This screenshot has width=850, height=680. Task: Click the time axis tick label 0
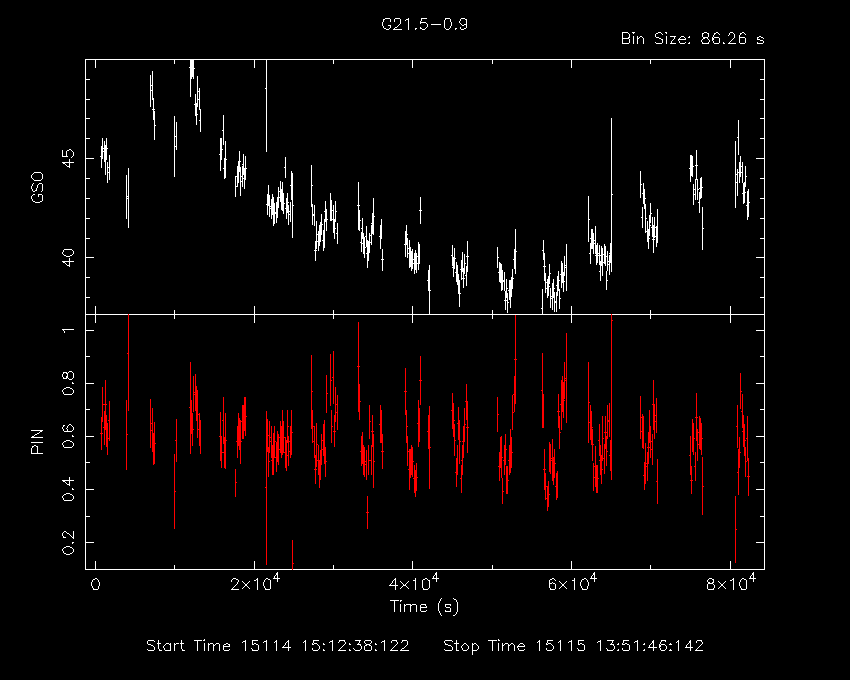[x=95, y=585]
